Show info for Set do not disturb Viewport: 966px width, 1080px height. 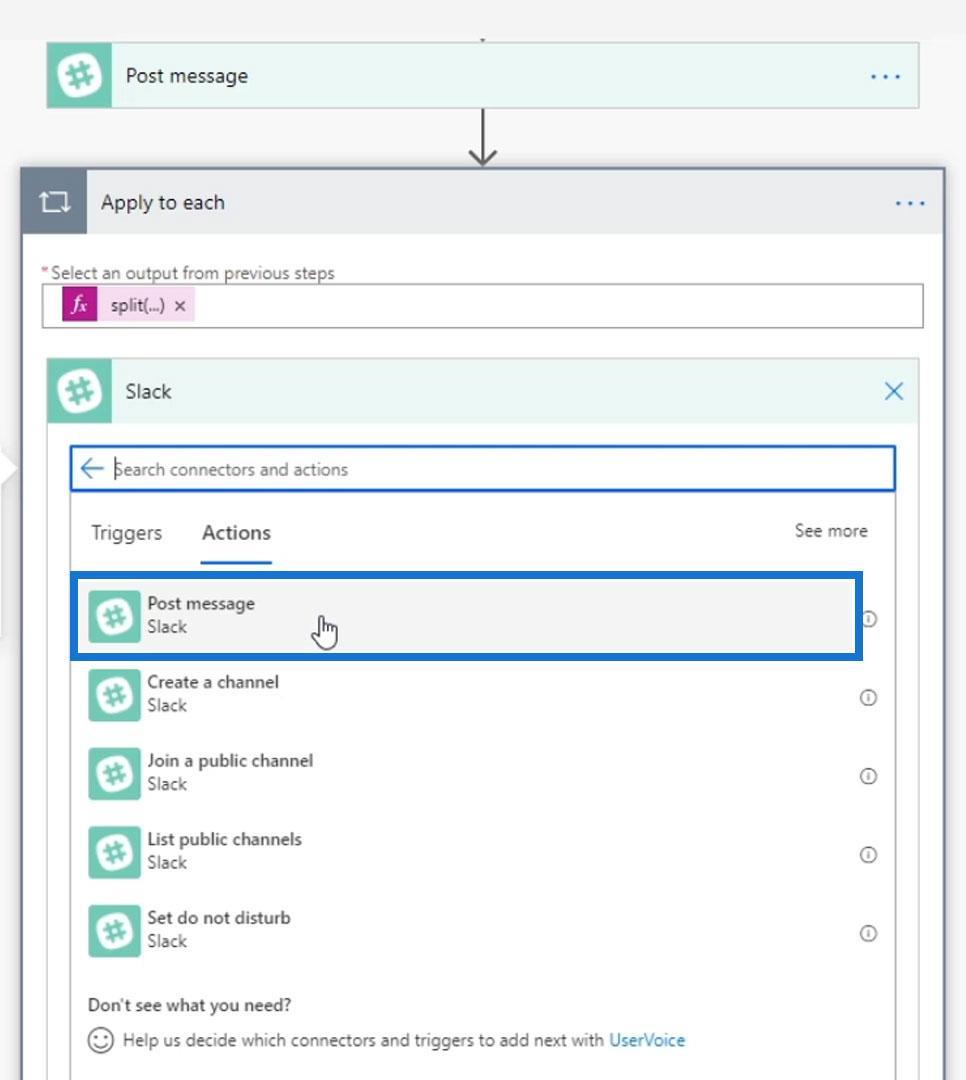pos(868,933)
